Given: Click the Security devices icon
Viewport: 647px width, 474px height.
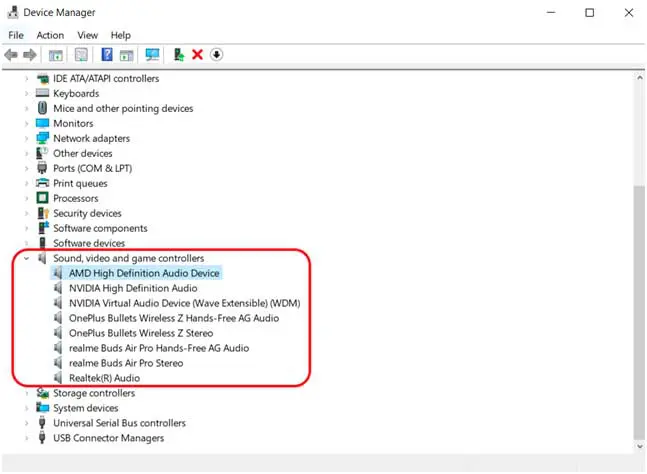Looking at the screenshot, I should pyautogui.click(x=43, y=213).
